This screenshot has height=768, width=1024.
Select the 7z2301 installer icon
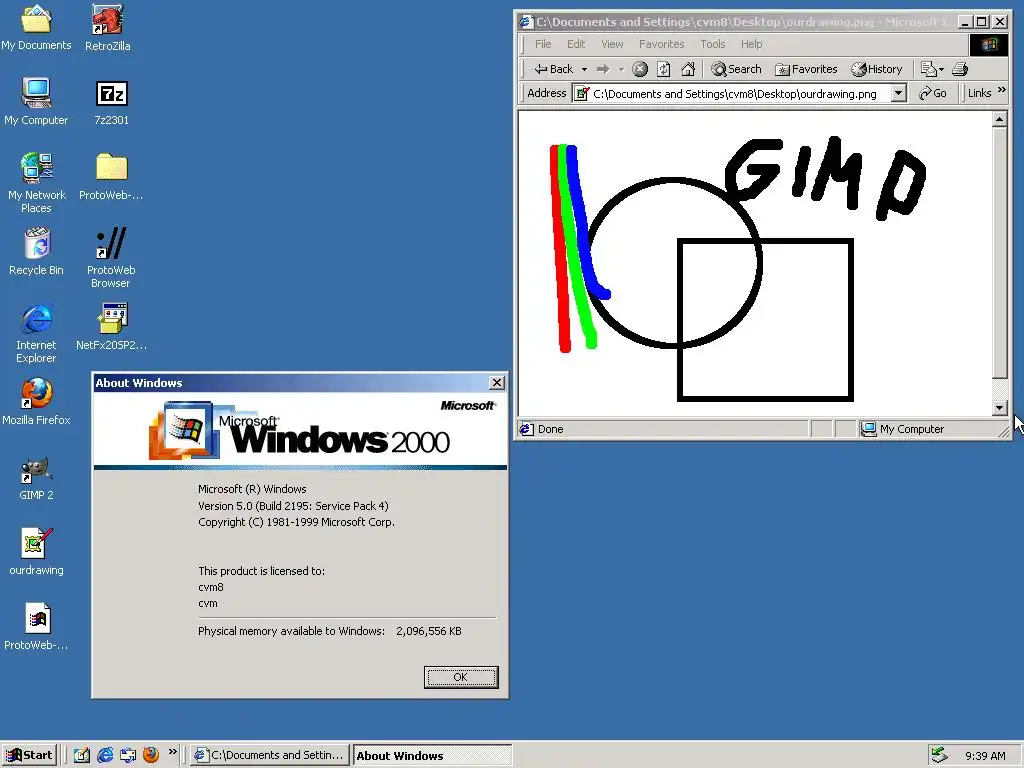pos(111,102)
